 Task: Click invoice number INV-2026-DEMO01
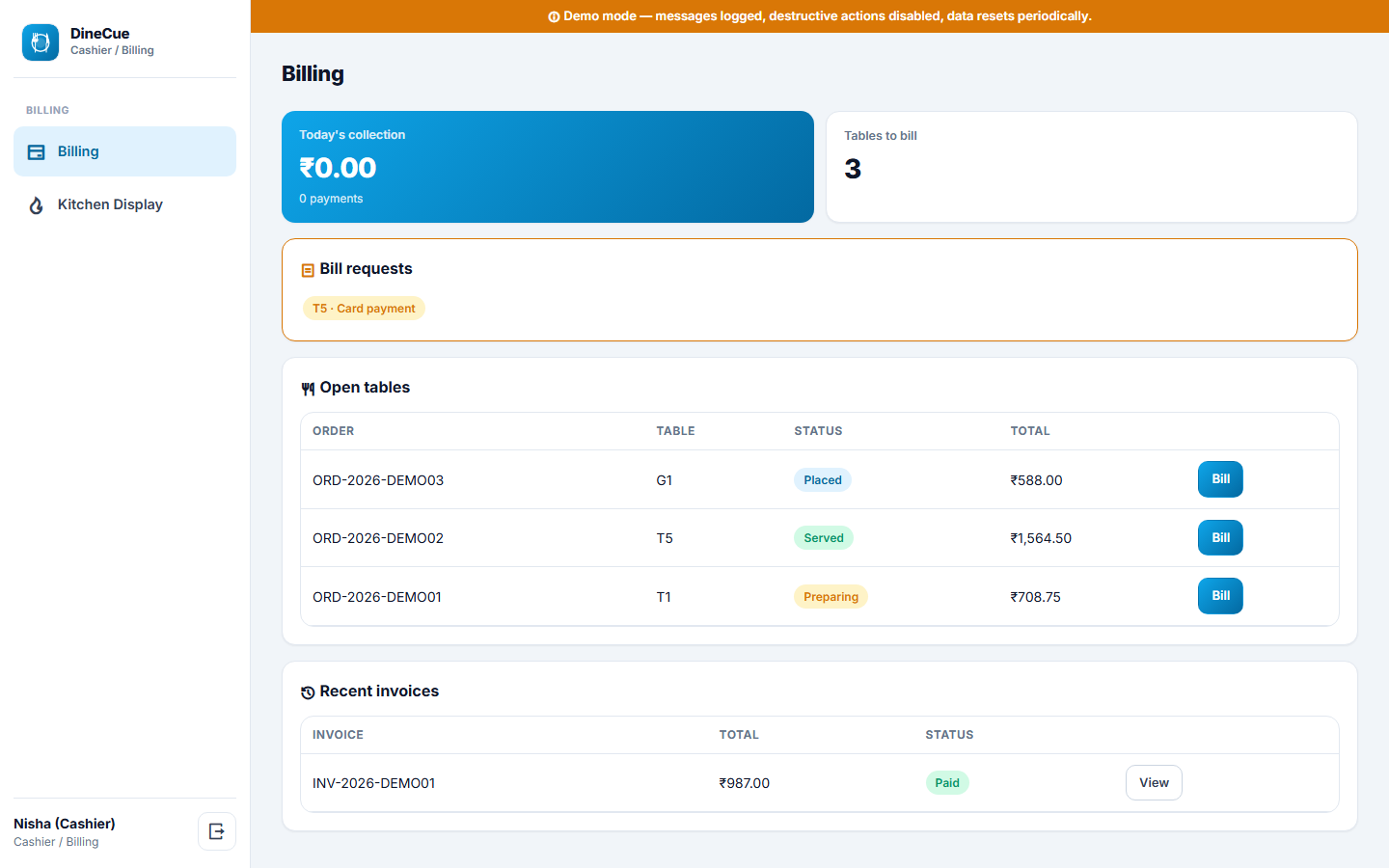(x=374, y=783)
